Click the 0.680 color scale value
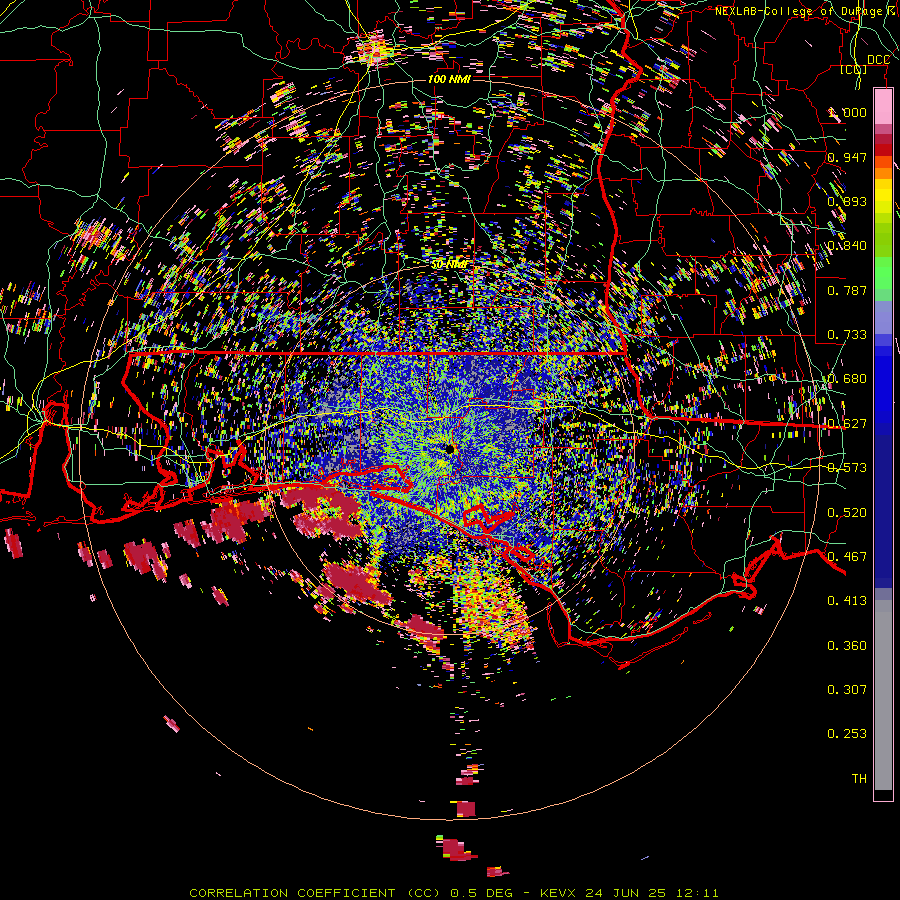The image size is (900, 900). tap(847, 379)
